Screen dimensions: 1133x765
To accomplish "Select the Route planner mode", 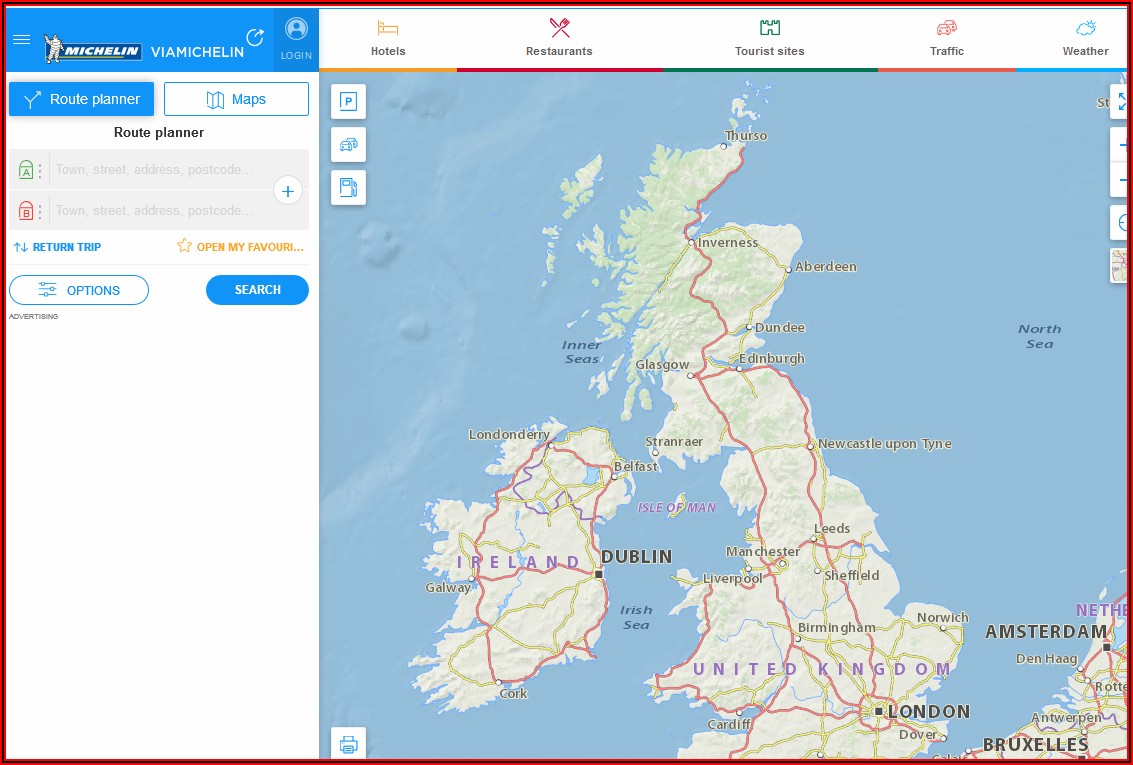I will [82, 99].
